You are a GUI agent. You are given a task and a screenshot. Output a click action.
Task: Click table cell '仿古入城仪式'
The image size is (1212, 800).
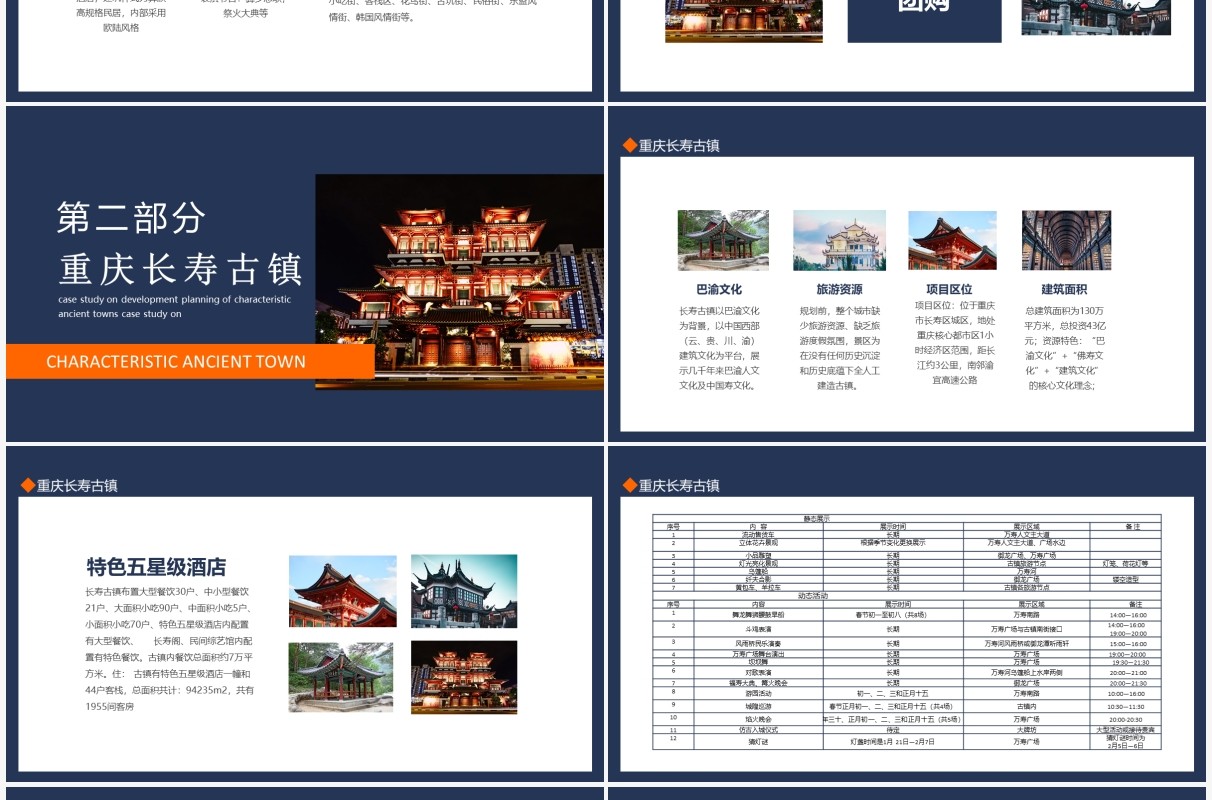(759, 730)
